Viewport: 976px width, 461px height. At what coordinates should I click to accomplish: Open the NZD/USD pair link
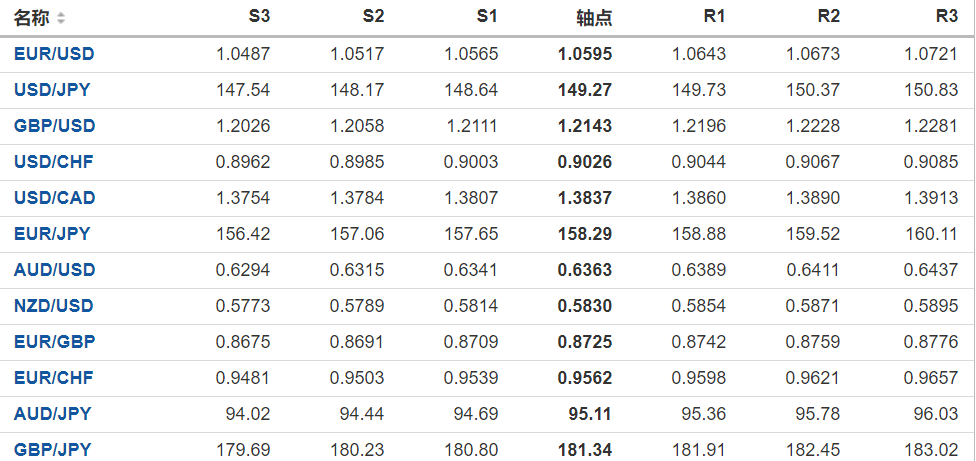pos(54,306)
